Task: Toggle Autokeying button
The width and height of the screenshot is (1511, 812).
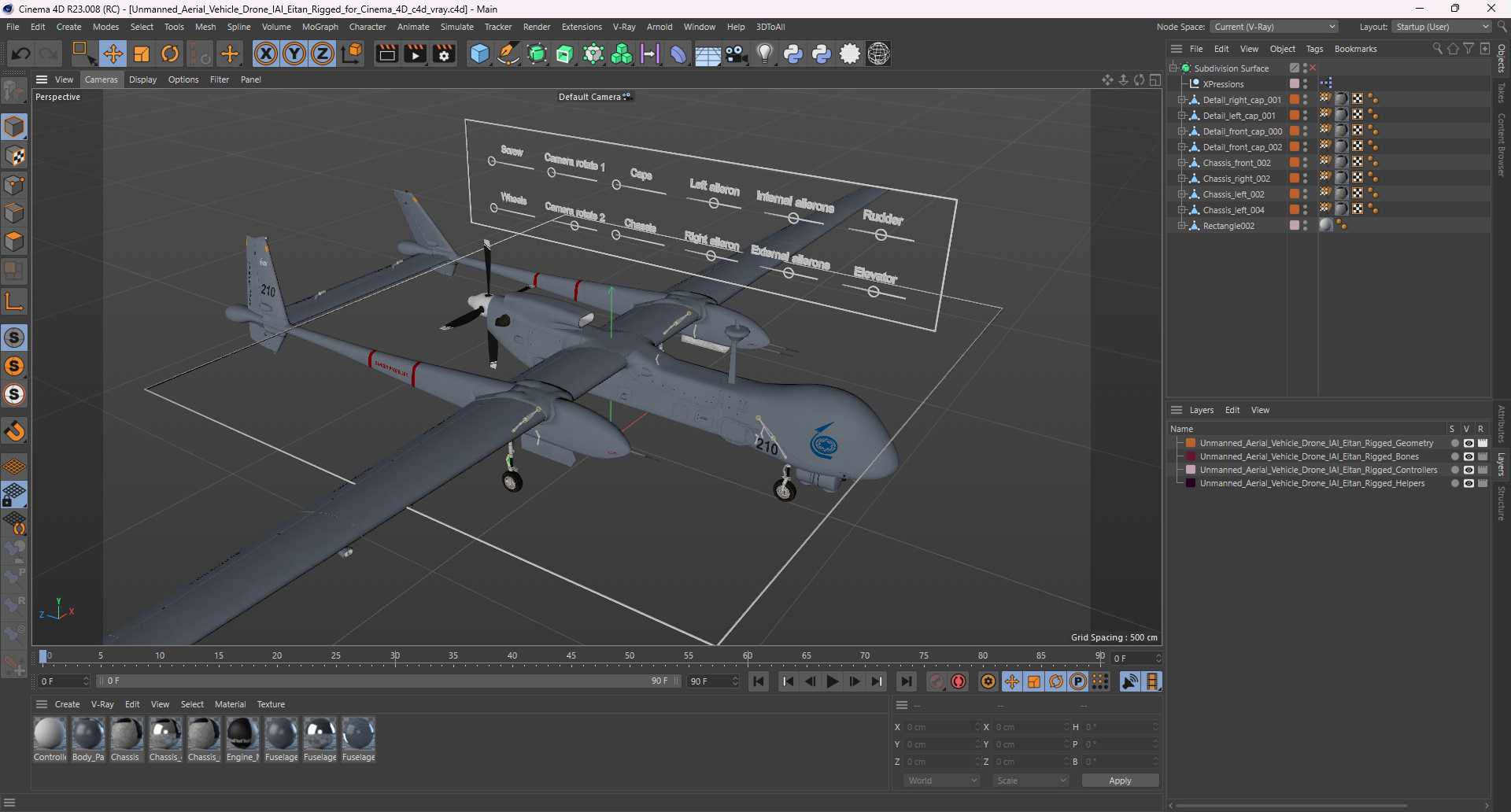Action: tap(959, 681)
